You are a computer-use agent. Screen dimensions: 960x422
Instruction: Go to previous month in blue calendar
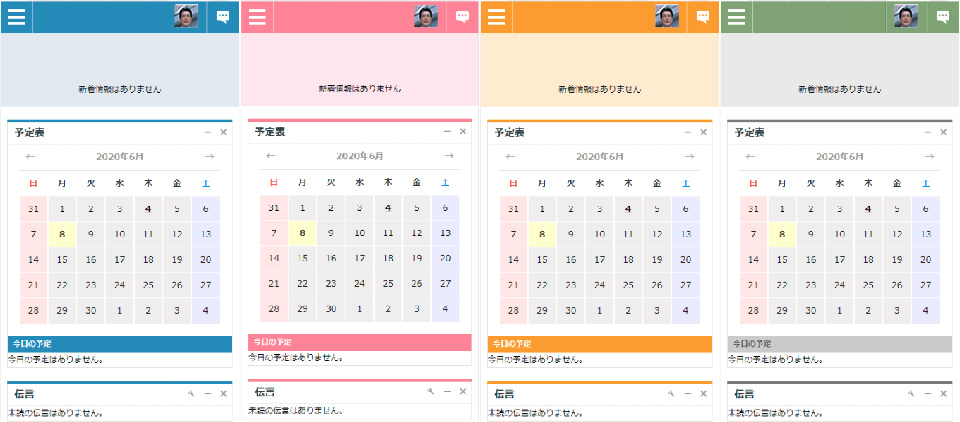(31, 157)
